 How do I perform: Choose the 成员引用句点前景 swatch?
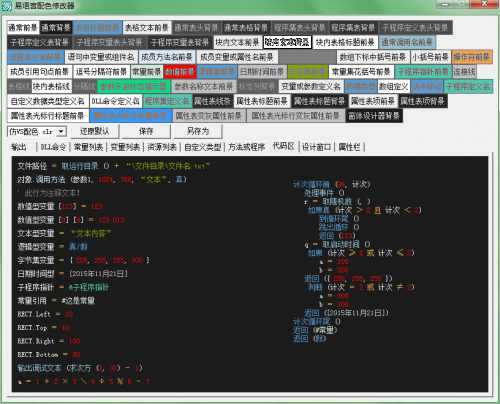40,72
